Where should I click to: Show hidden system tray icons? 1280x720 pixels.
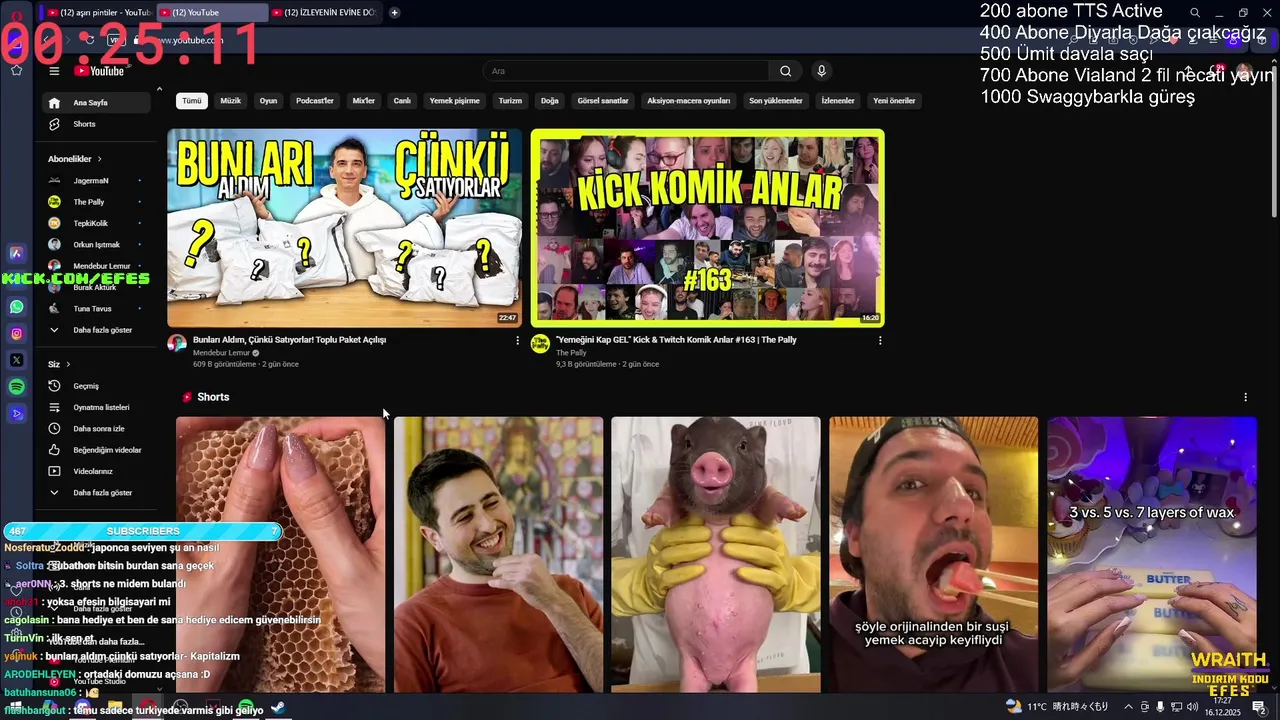[x=1126, y=707]
